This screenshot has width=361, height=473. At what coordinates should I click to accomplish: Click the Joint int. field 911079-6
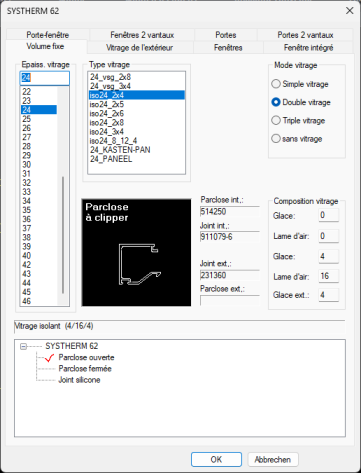[x=229, y=237]
